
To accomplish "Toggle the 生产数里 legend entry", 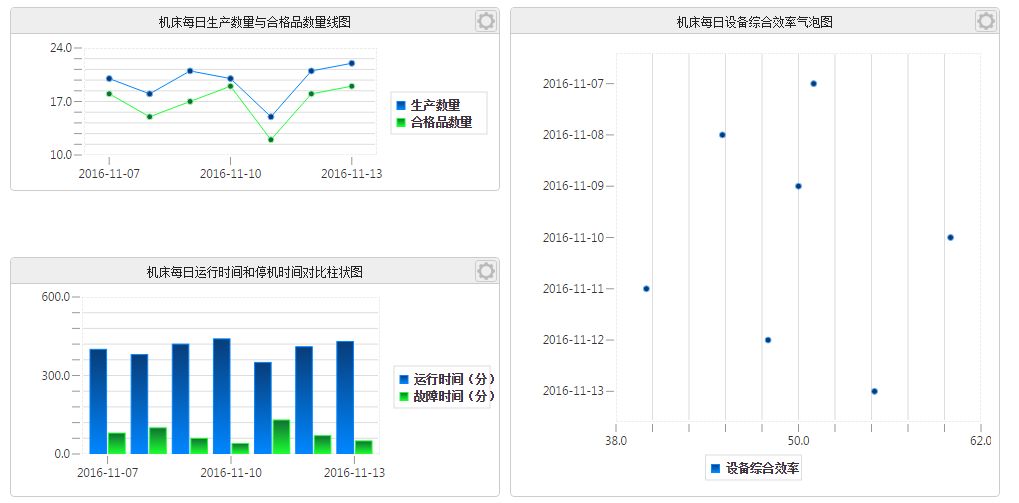I will 428,105.
